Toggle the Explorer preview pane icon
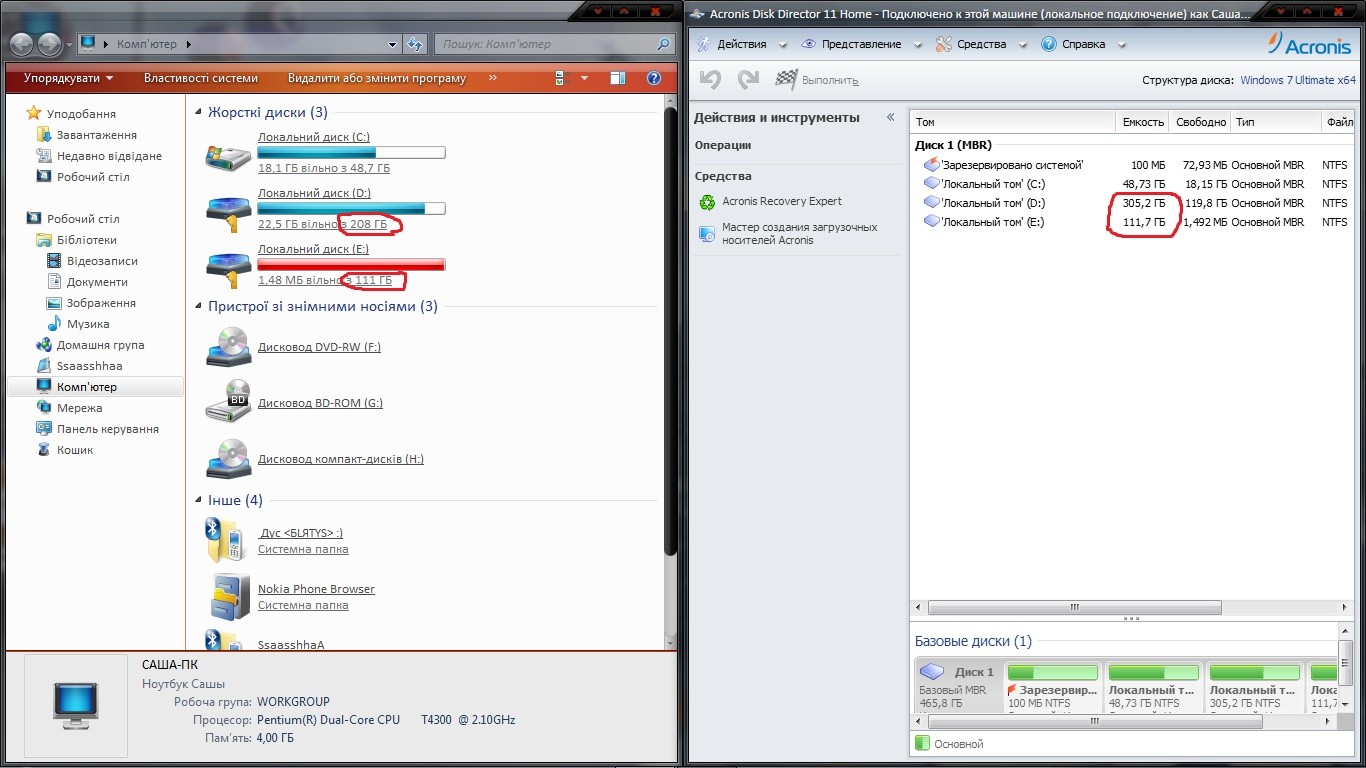1366x768 pixels. [618, 78]
